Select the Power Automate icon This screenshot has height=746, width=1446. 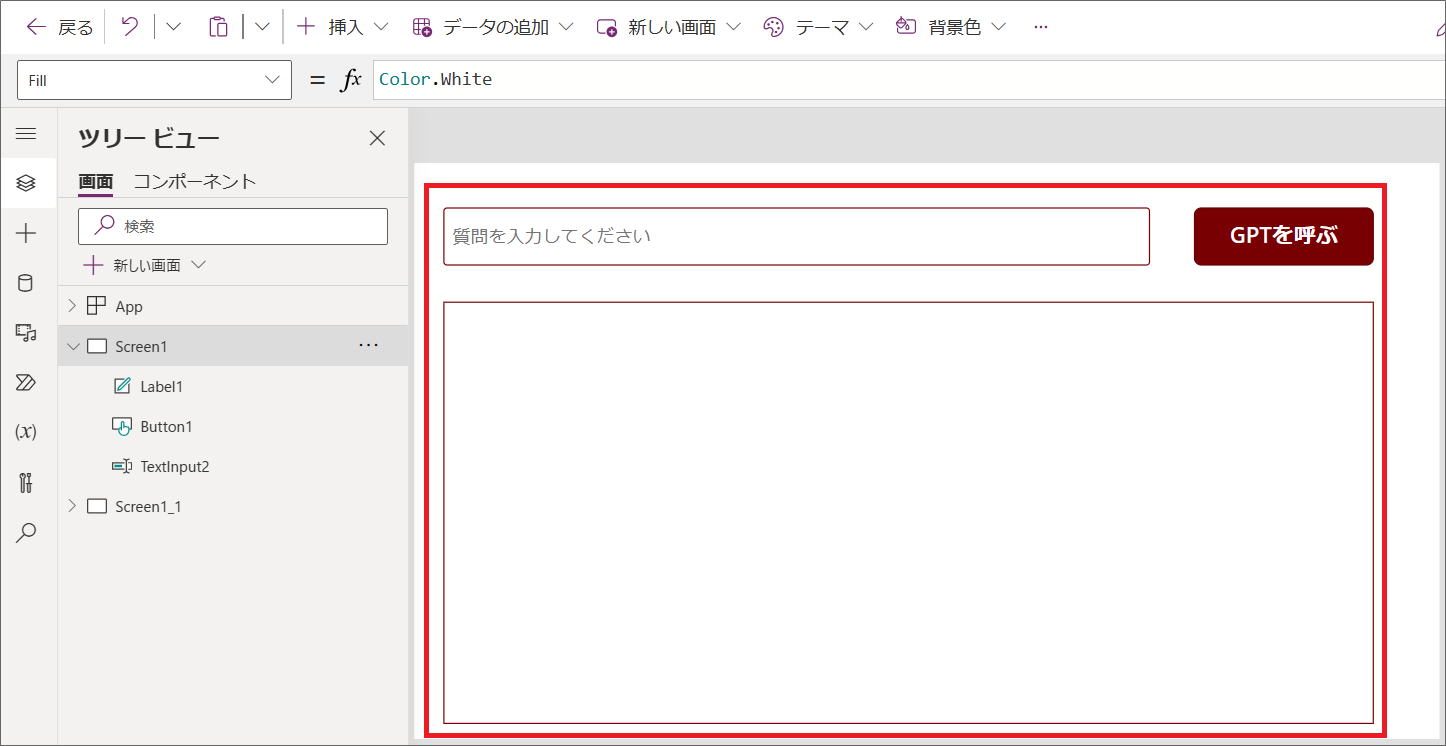click(x=28, y=382)
